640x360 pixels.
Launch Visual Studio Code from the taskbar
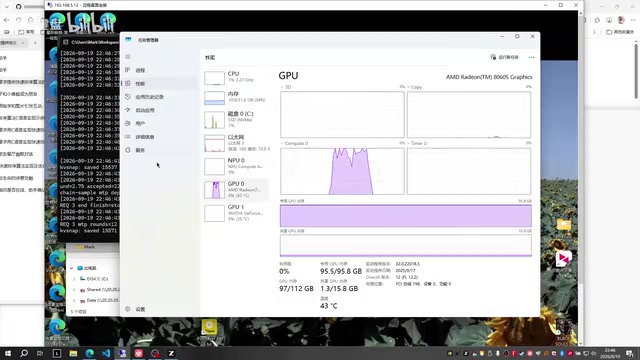tap(106, 353)
